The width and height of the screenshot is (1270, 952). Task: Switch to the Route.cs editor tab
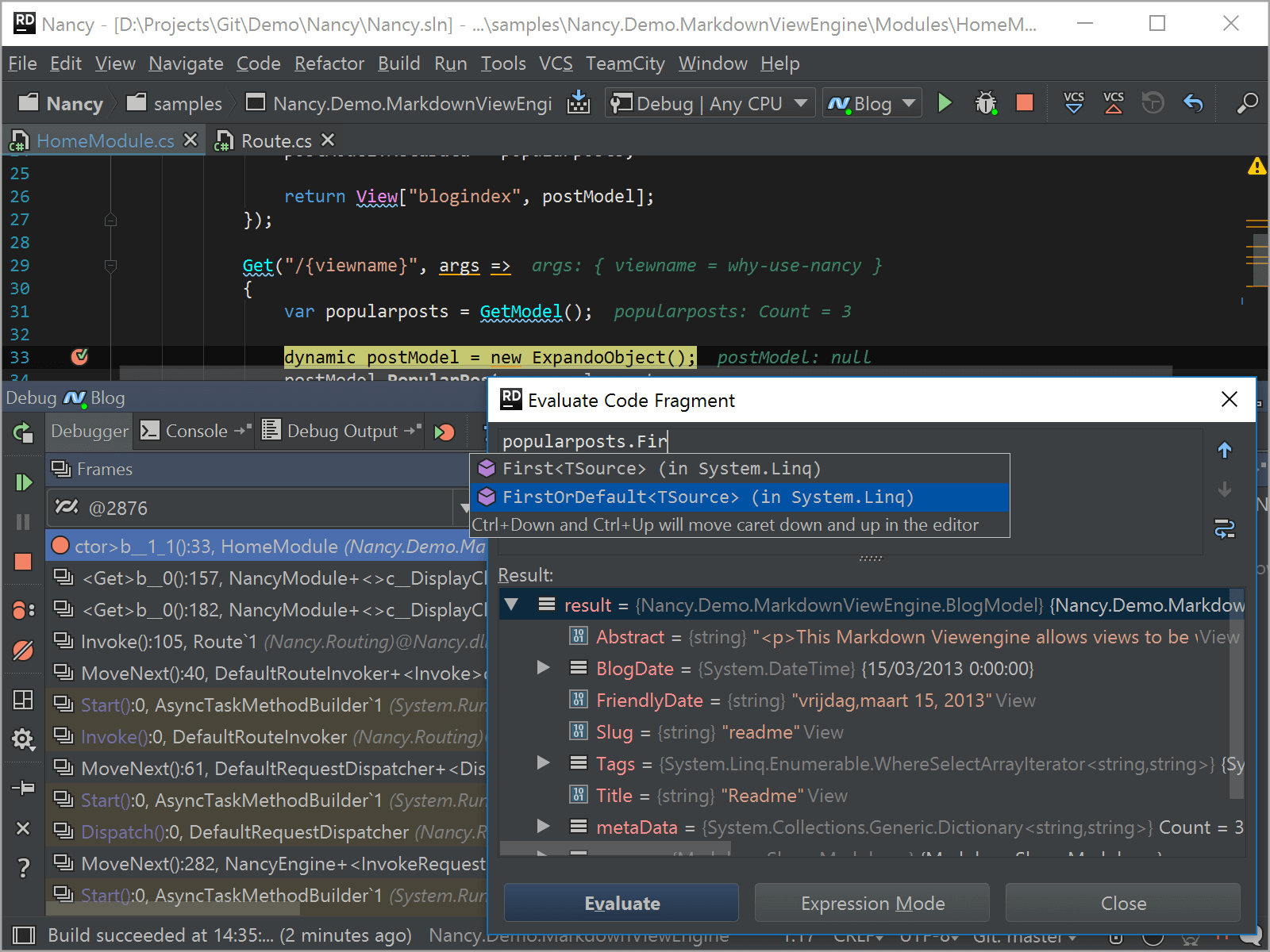(275, 141)
